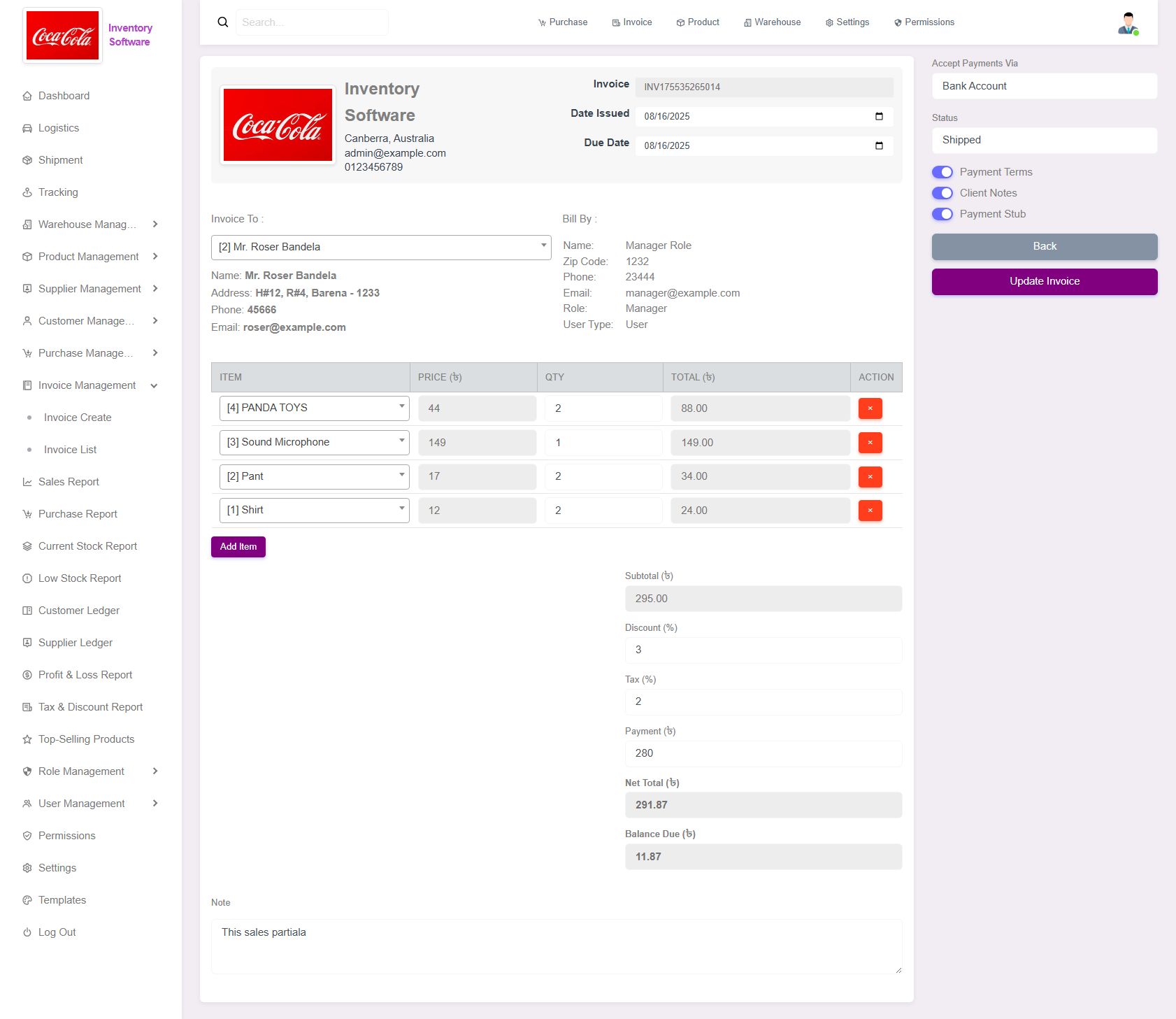Delete the Shirt item row
Screen dimensions: 1176x1019
870,511
